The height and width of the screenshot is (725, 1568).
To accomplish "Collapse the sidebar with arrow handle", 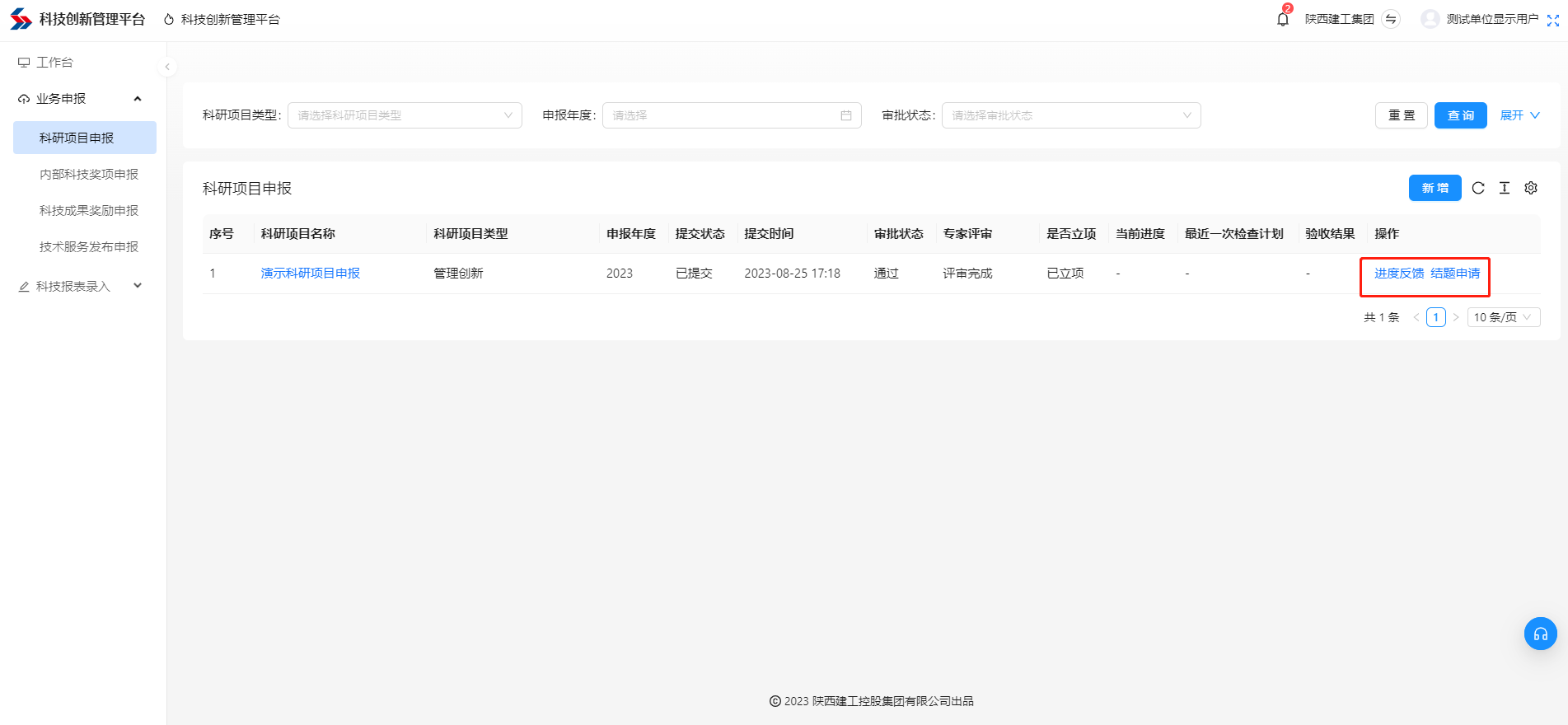I will (x=167, y=67).
